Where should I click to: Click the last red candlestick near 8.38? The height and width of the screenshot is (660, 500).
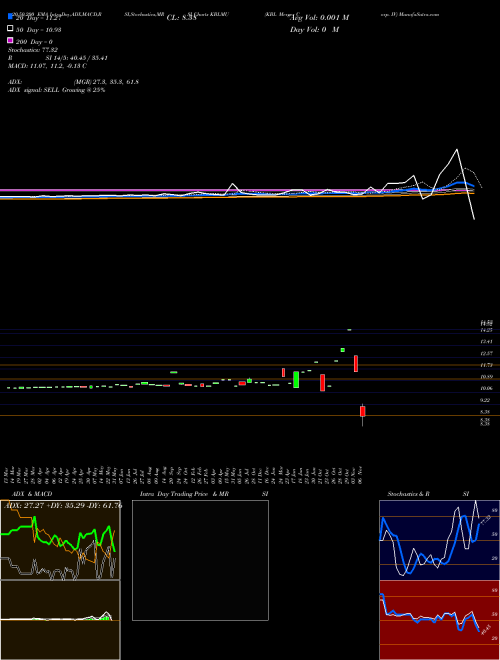[362, 411]
